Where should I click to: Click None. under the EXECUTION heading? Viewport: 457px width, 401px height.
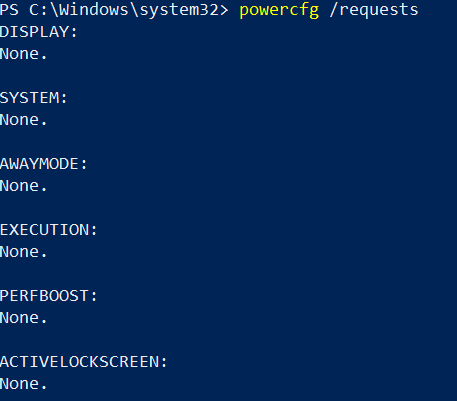[x=24, y=252]
